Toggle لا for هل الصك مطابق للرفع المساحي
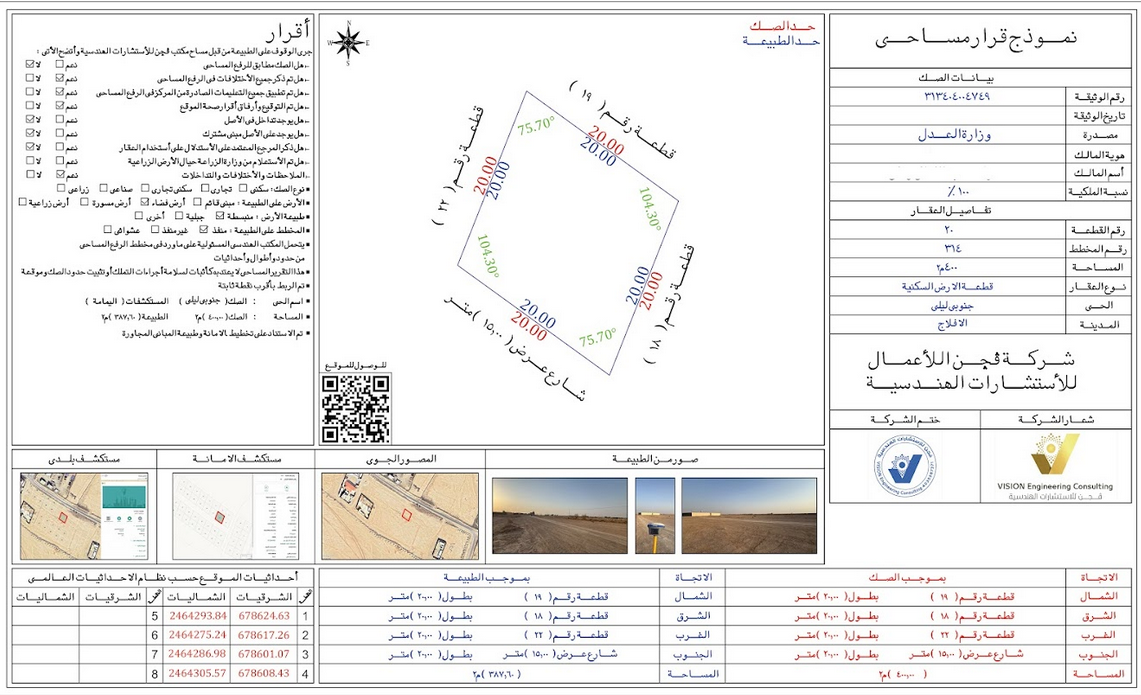 point(30,64)
